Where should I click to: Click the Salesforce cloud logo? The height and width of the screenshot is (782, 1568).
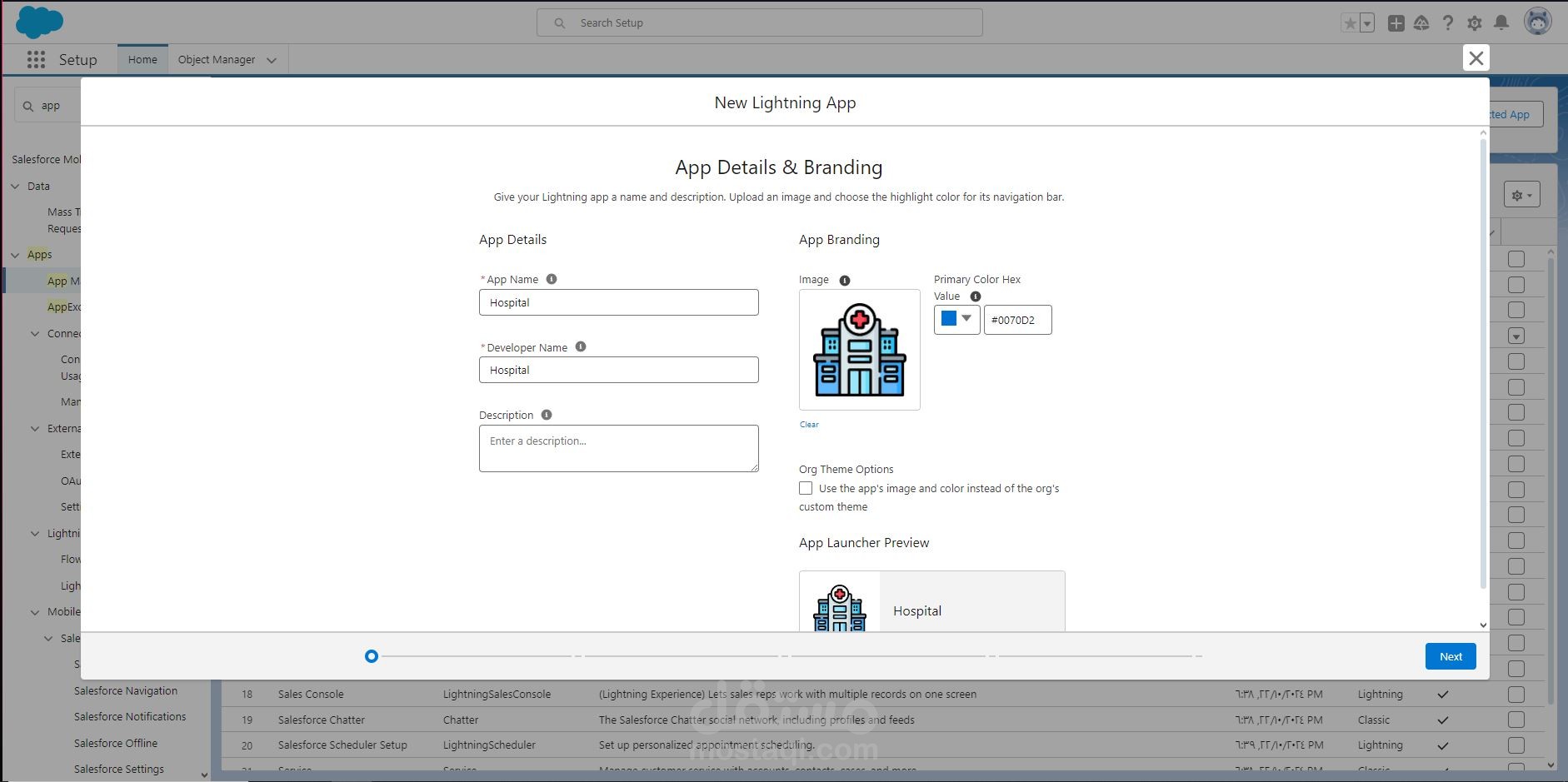pos(39,22)
